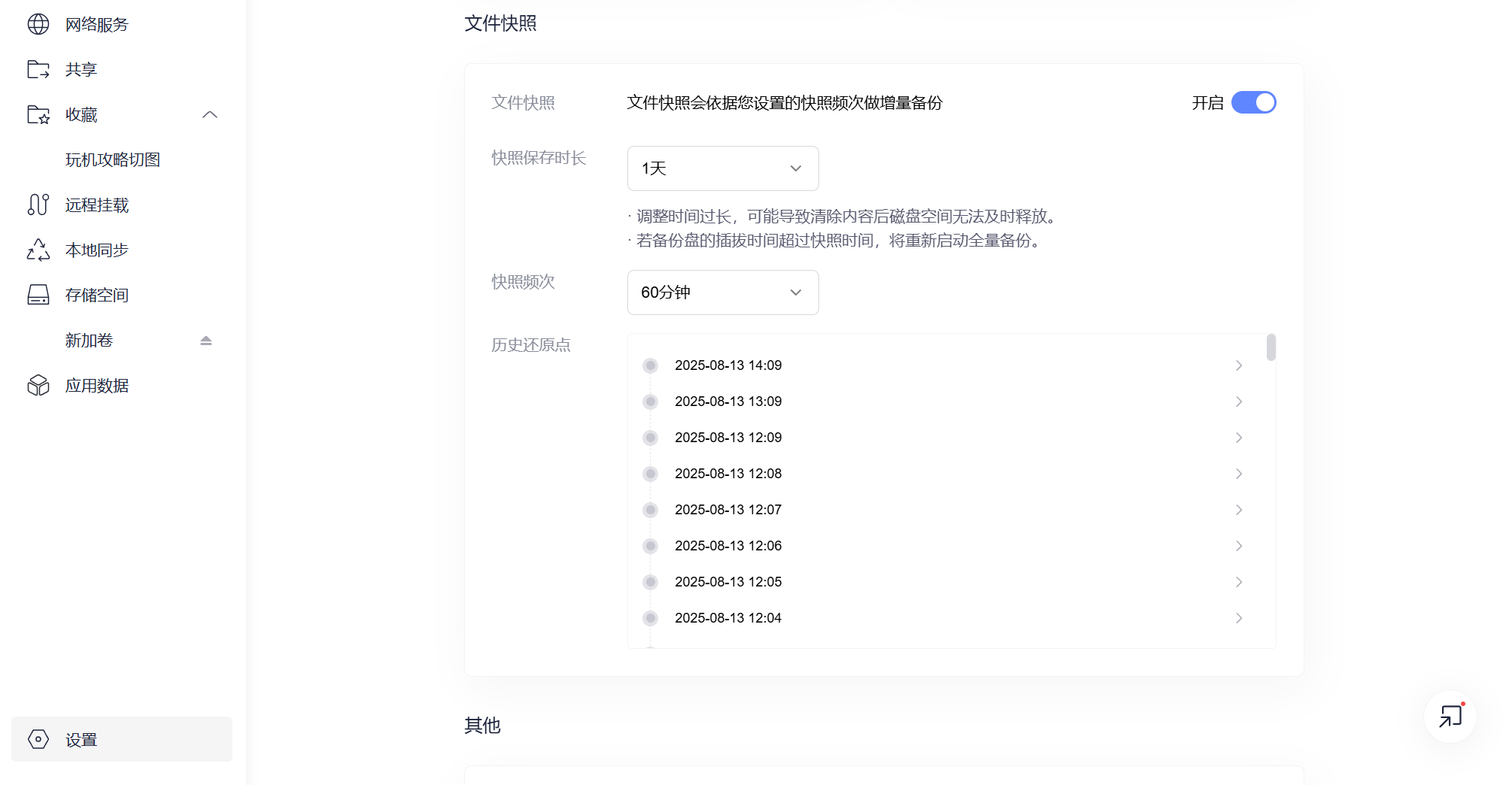Go to 设置 in the sidebar
The image size is (1512, 785).
click(122, 739)
